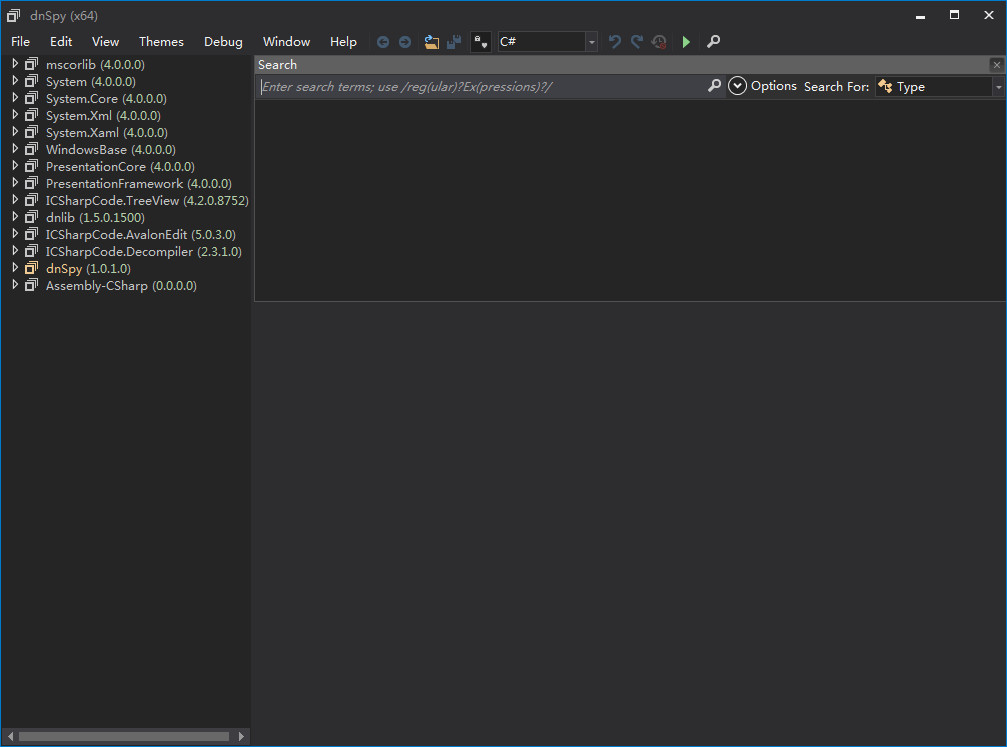Viewport: 1007px width, 747px height.
Task: Click the horizontal scrollbar right arrow
Action: [241, 736]
